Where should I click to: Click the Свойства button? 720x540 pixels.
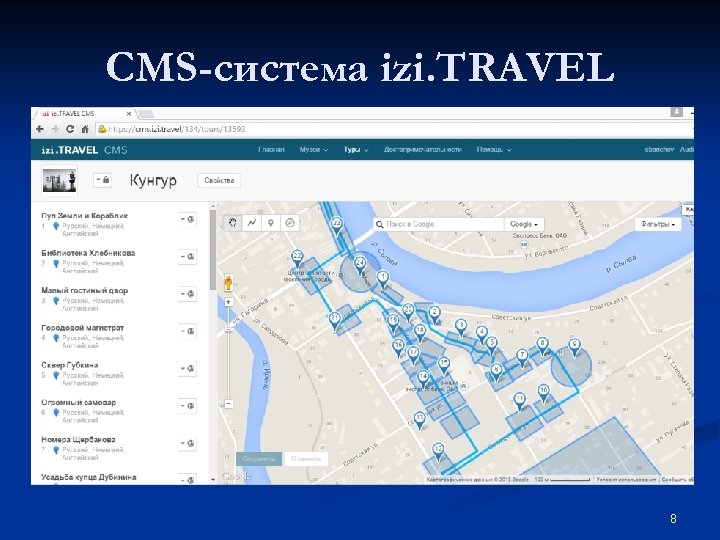click(x=219, y=180)
